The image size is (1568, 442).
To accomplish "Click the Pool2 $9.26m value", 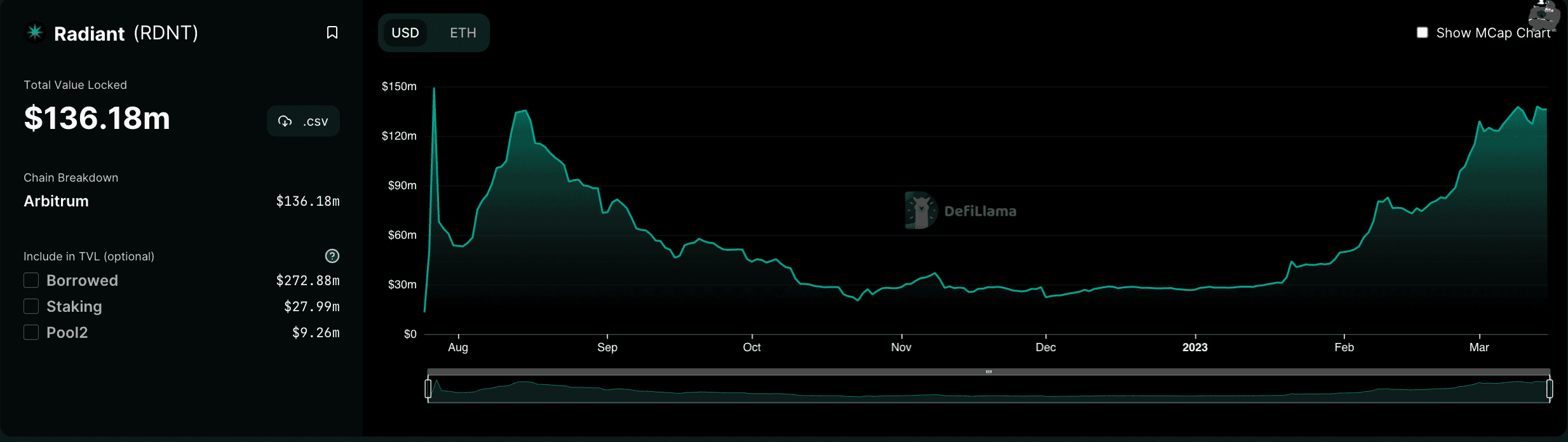I will [316, 332].
